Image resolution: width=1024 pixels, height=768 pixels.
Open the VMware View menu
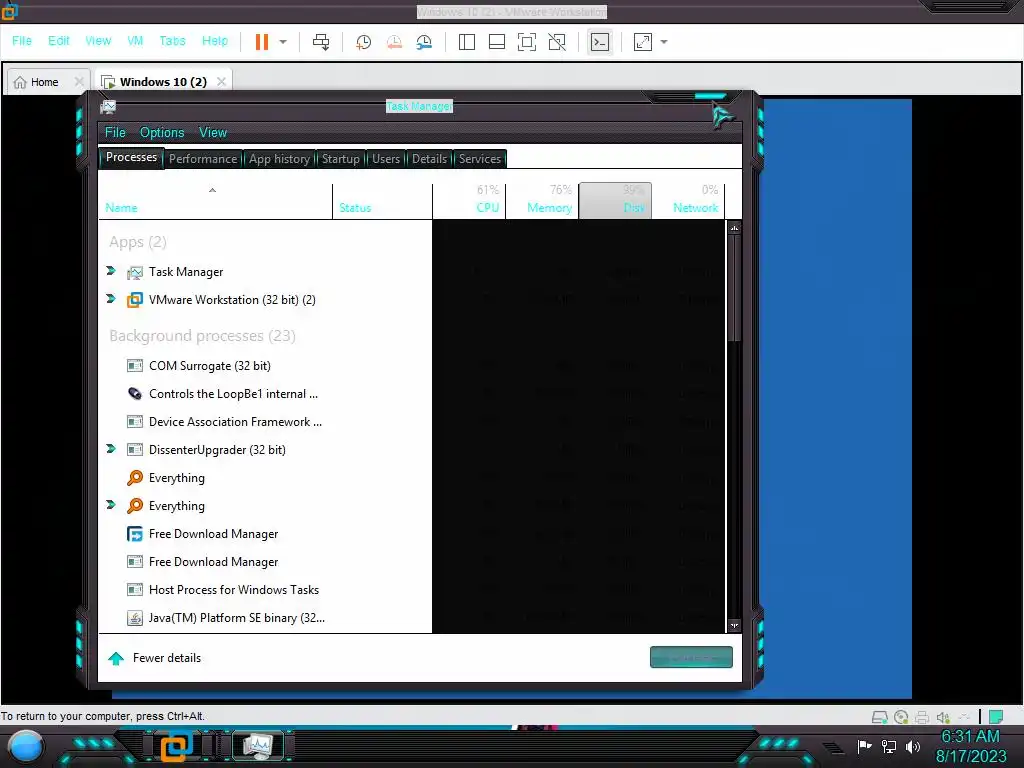98,40
